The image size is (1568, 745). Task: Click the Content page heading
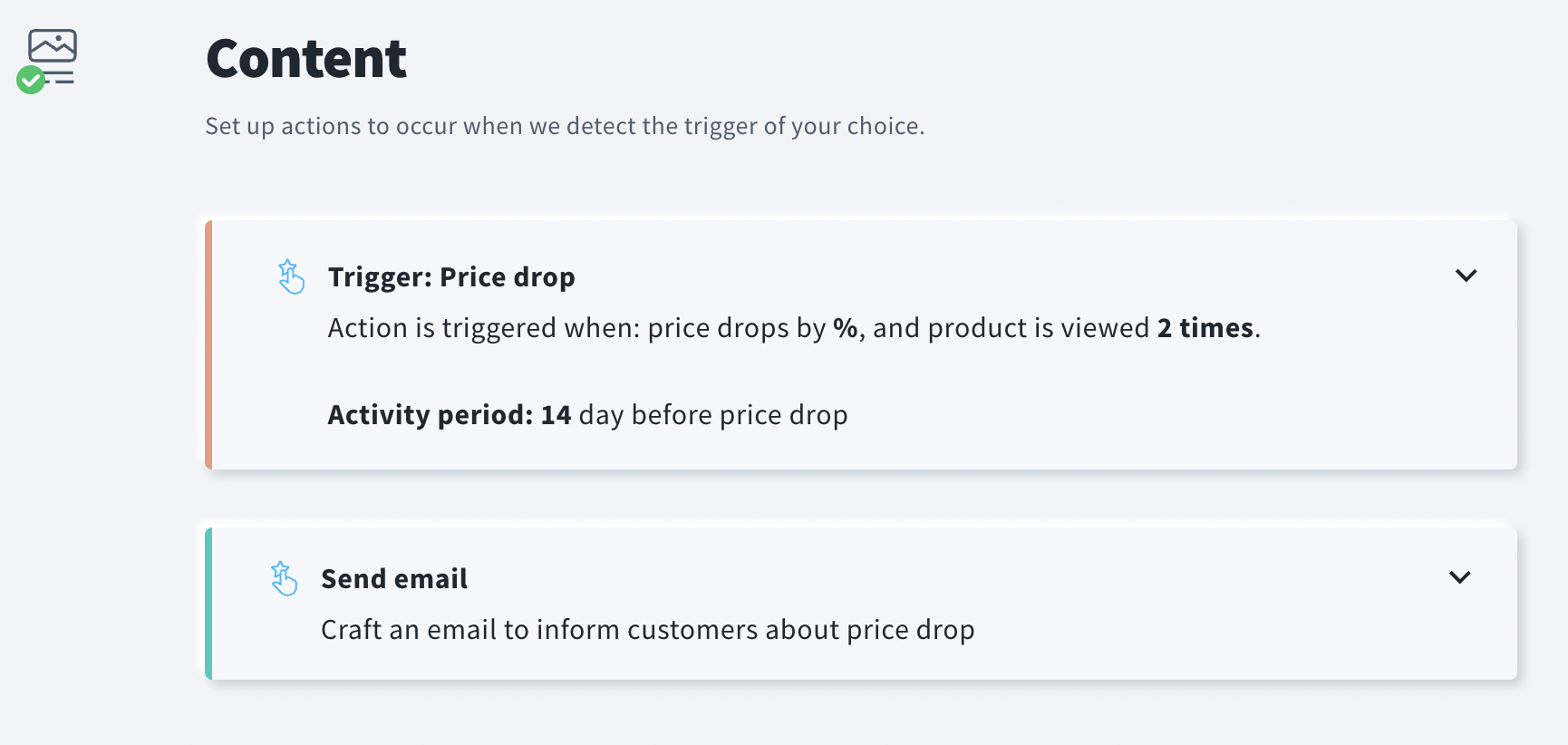306,59
